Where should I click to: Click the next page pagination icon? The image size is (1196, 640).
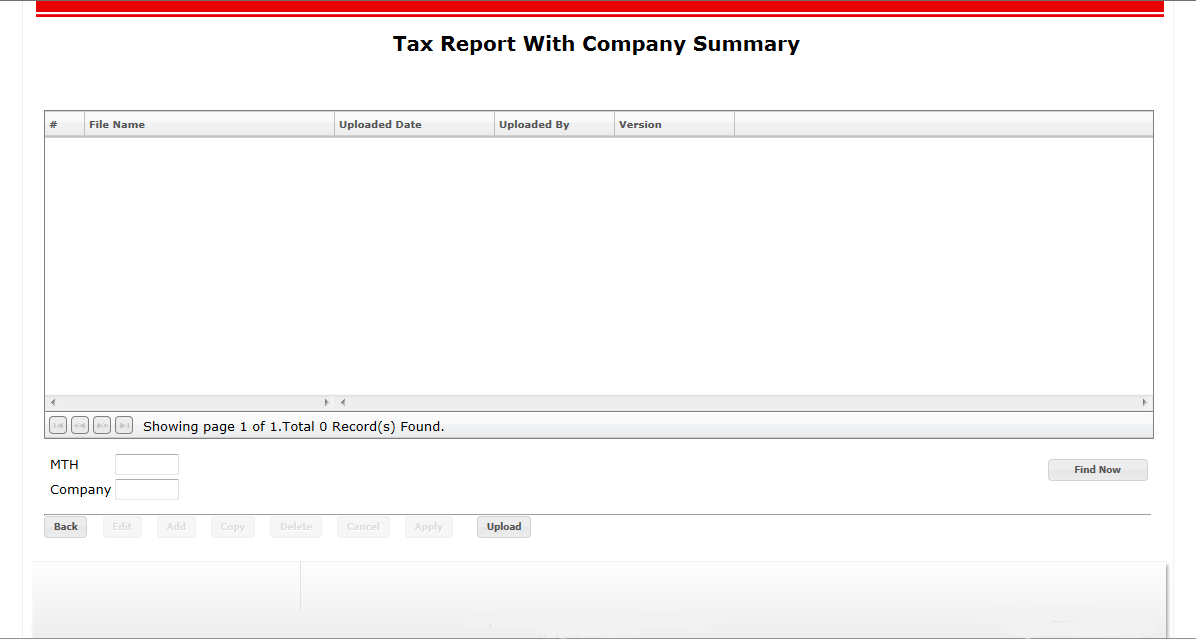point(102,426)
